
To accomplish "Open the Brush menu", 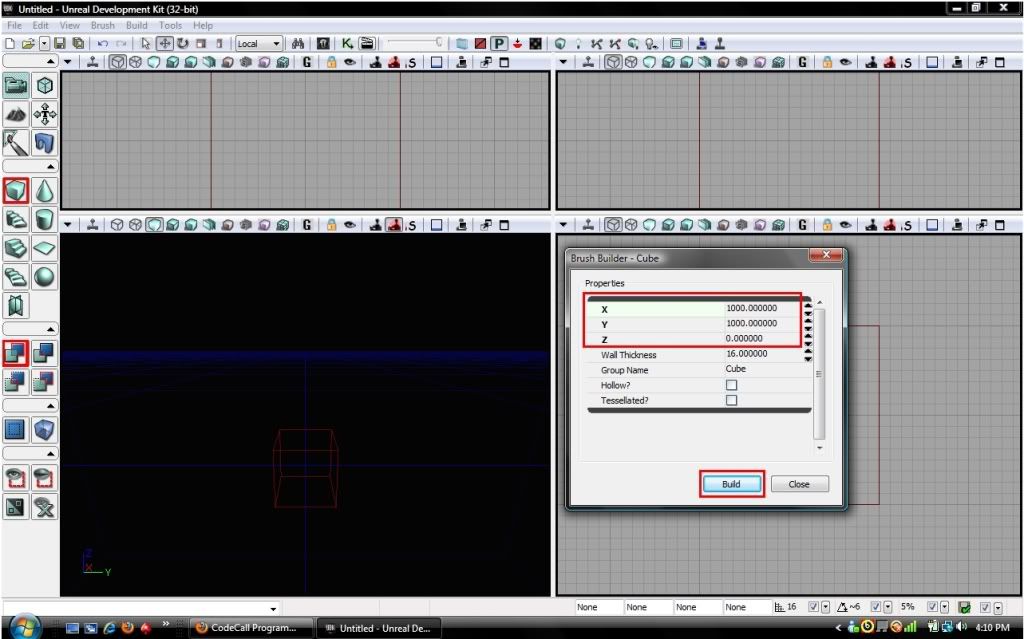I will [103, 25].
